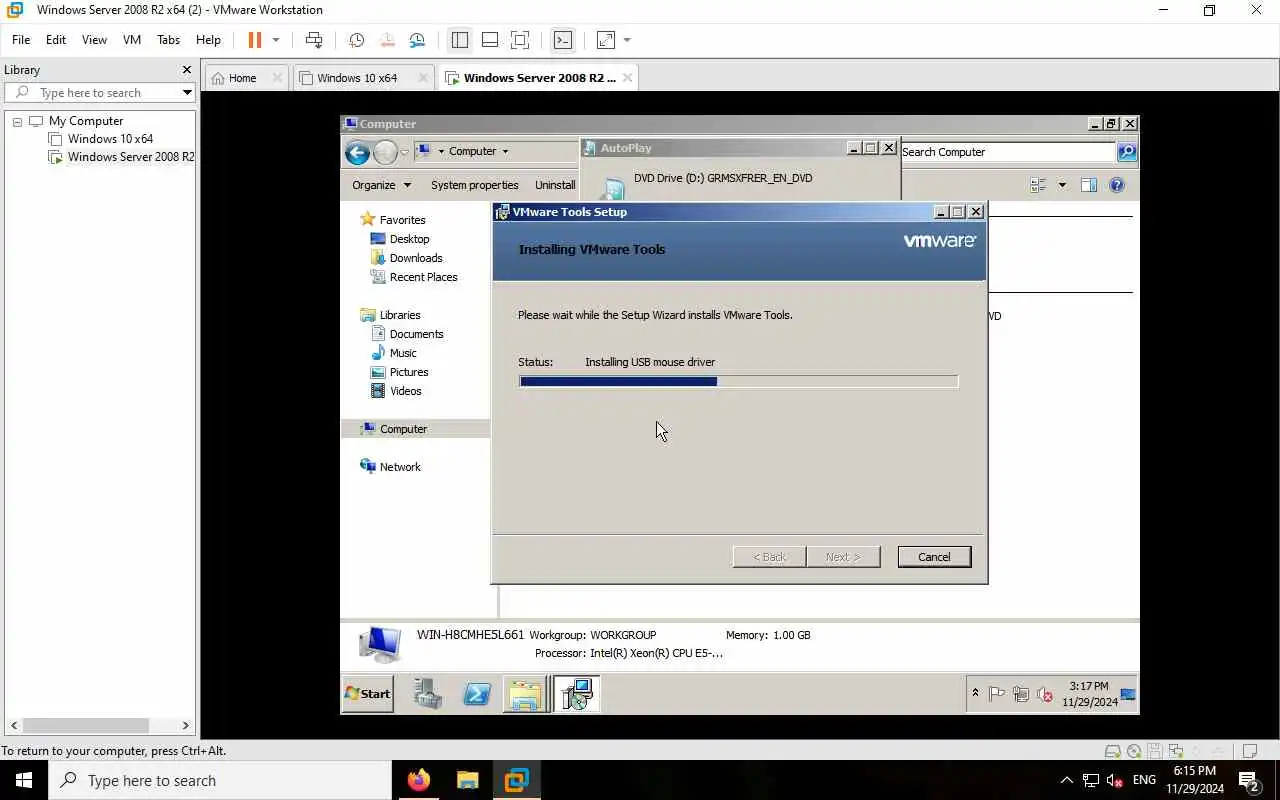The width and height of the screenshot is (1280, 800).
Task: Open Documents library in the navigation pane
Action: pos(407,334)
